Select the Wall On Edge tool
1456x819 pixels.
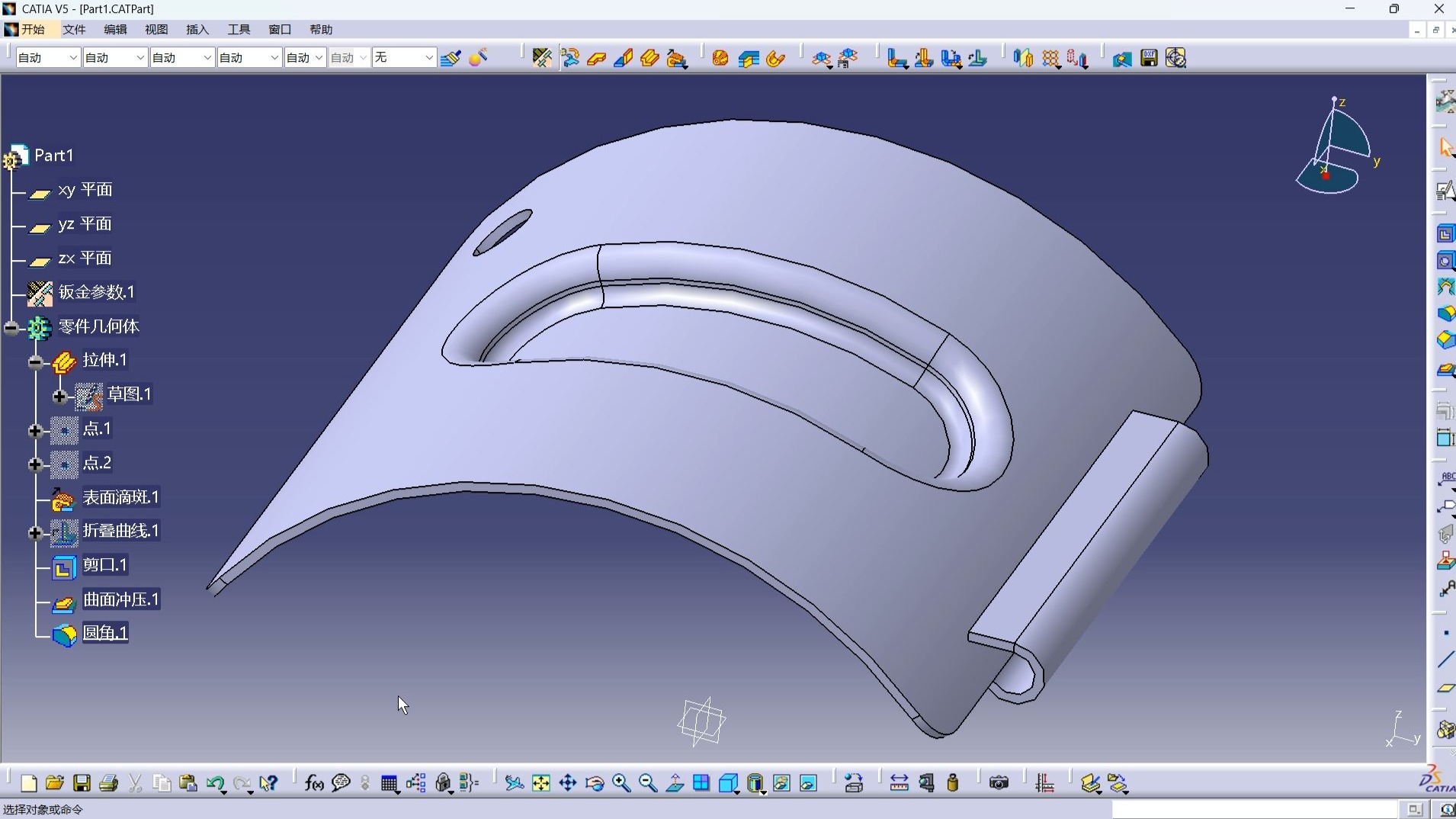(624, 58)
